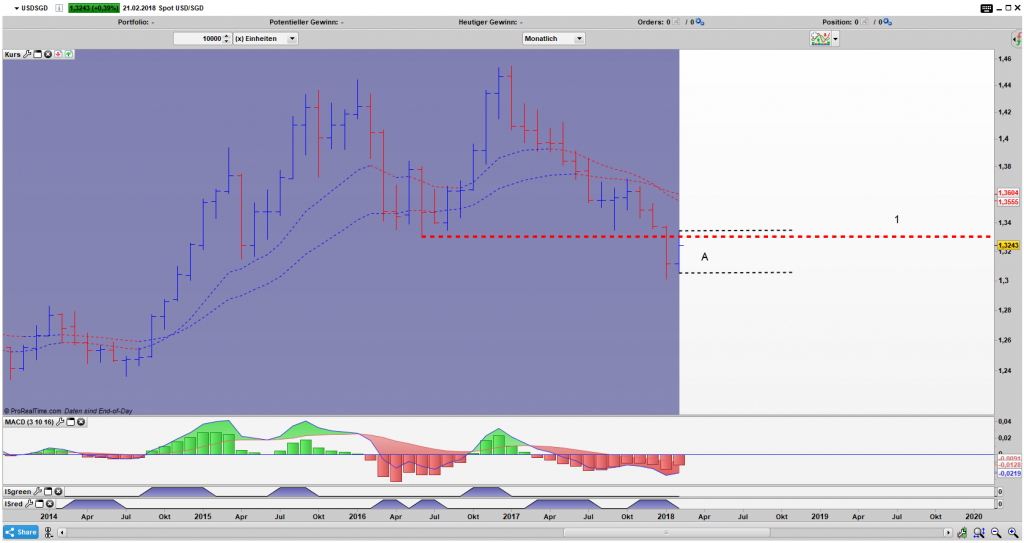Open Position settings gear icon
The height and width of the screenshot is (543, 1024).
point(888,22)
